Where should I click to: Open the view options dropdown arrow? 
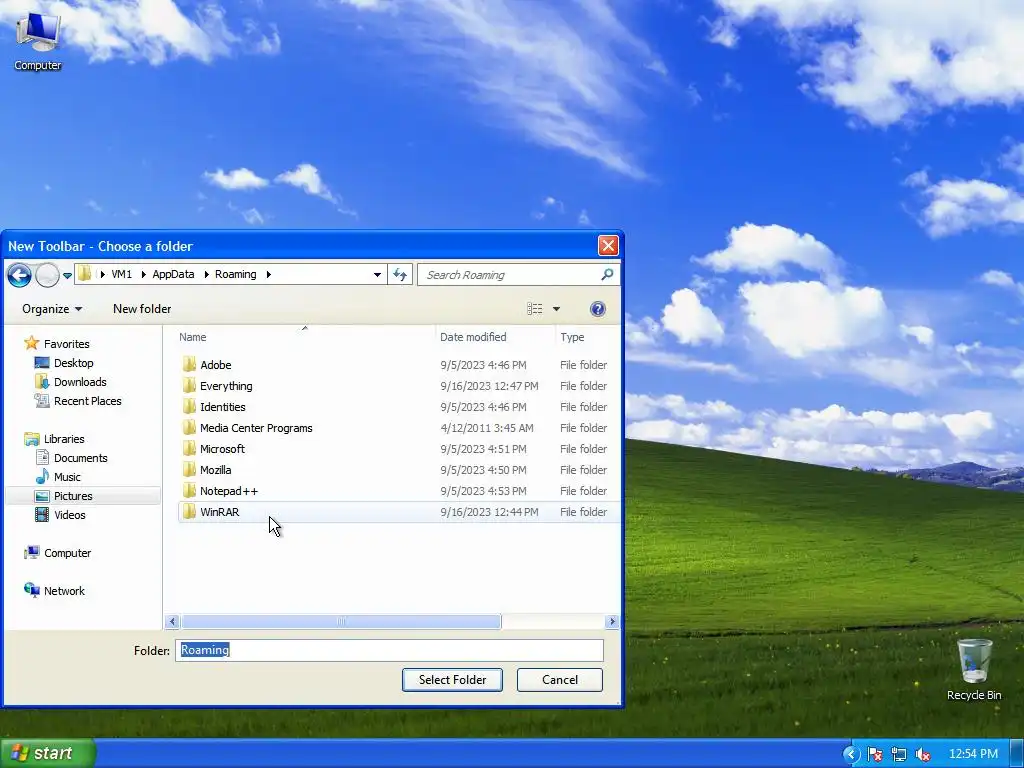tap(556, 309)
